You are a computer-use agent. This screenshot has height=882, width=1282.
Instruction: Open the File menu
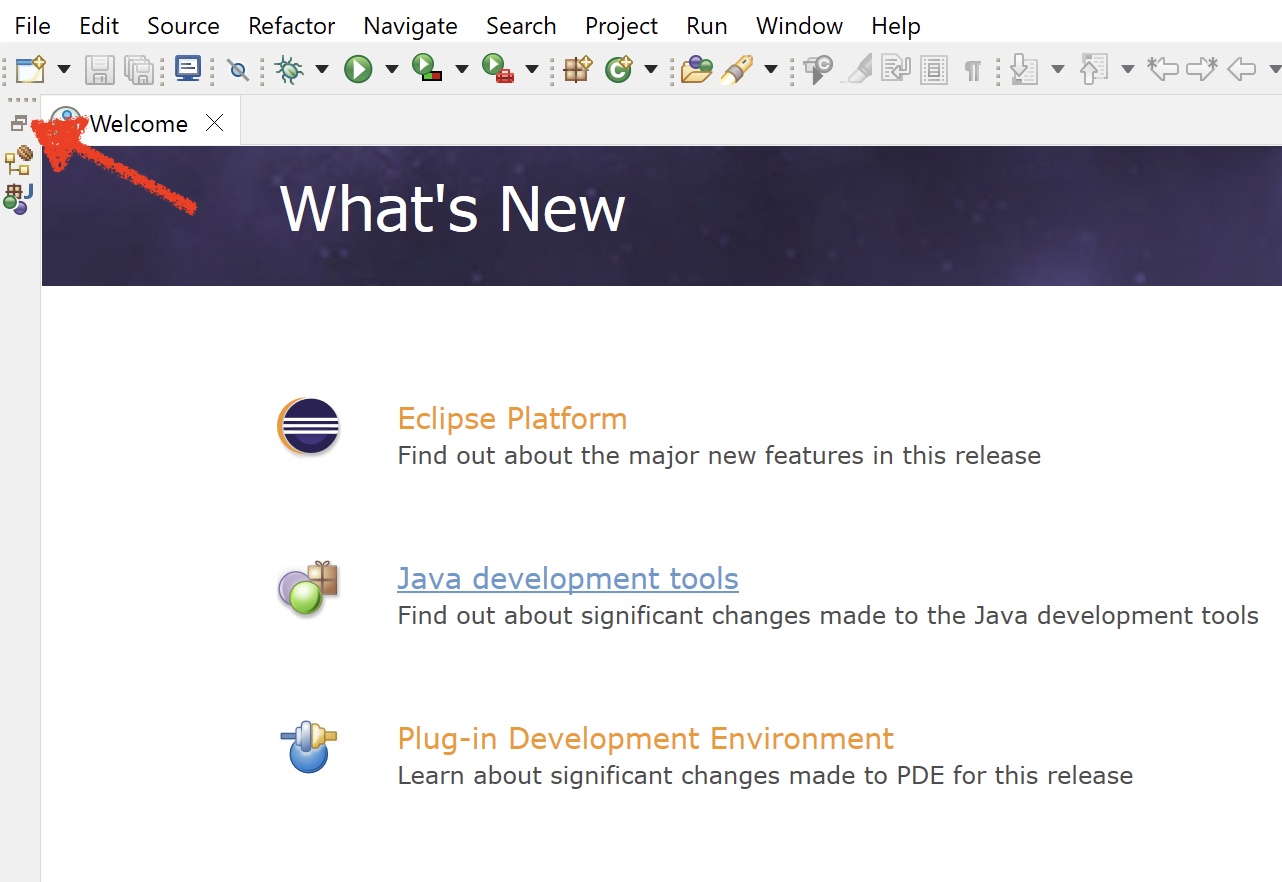(x=32, y=26)
